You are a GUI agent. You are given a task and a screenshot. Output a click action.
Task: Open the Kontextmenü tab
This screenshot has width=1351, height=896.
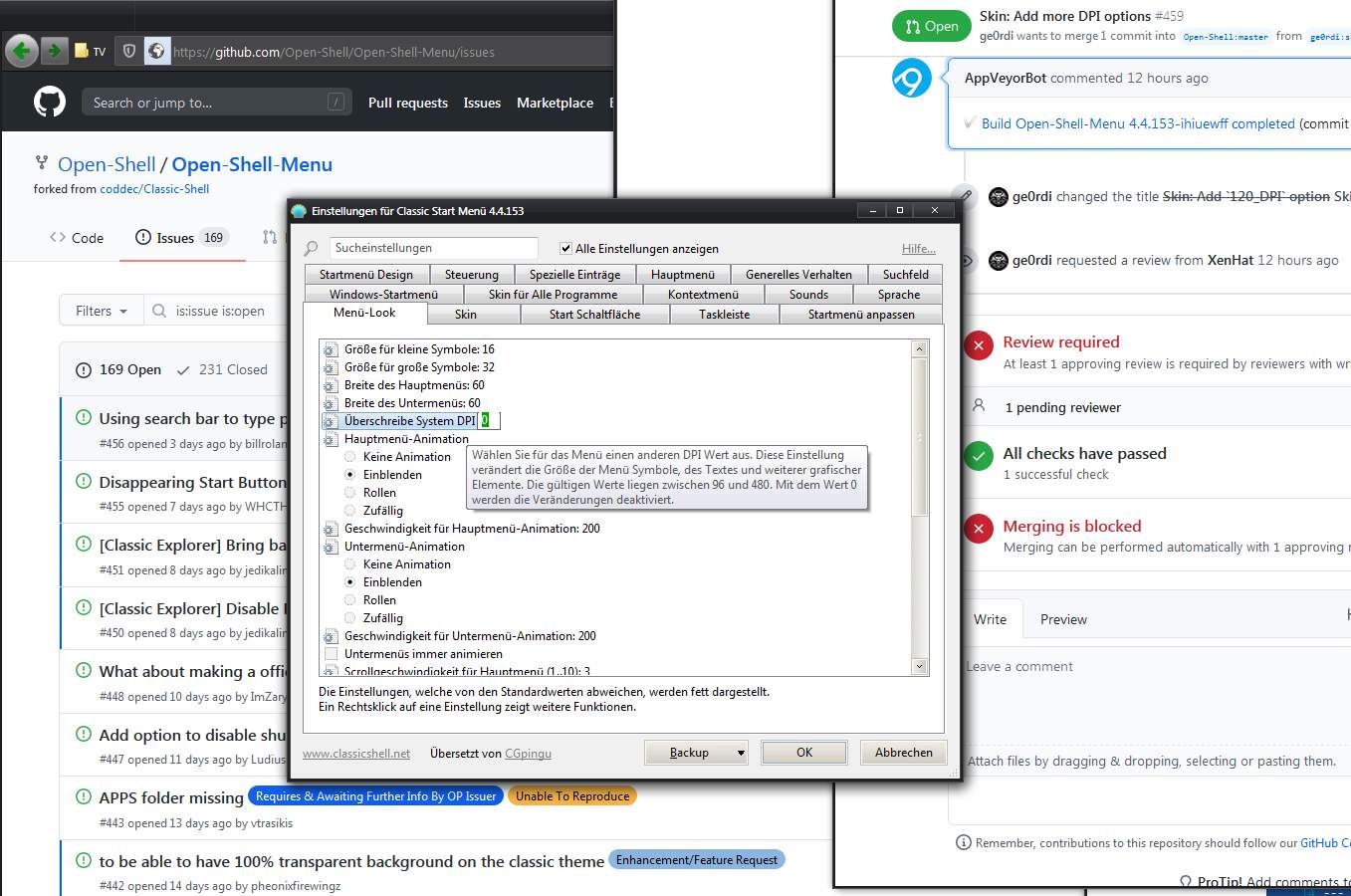click(x=704, y=295)
